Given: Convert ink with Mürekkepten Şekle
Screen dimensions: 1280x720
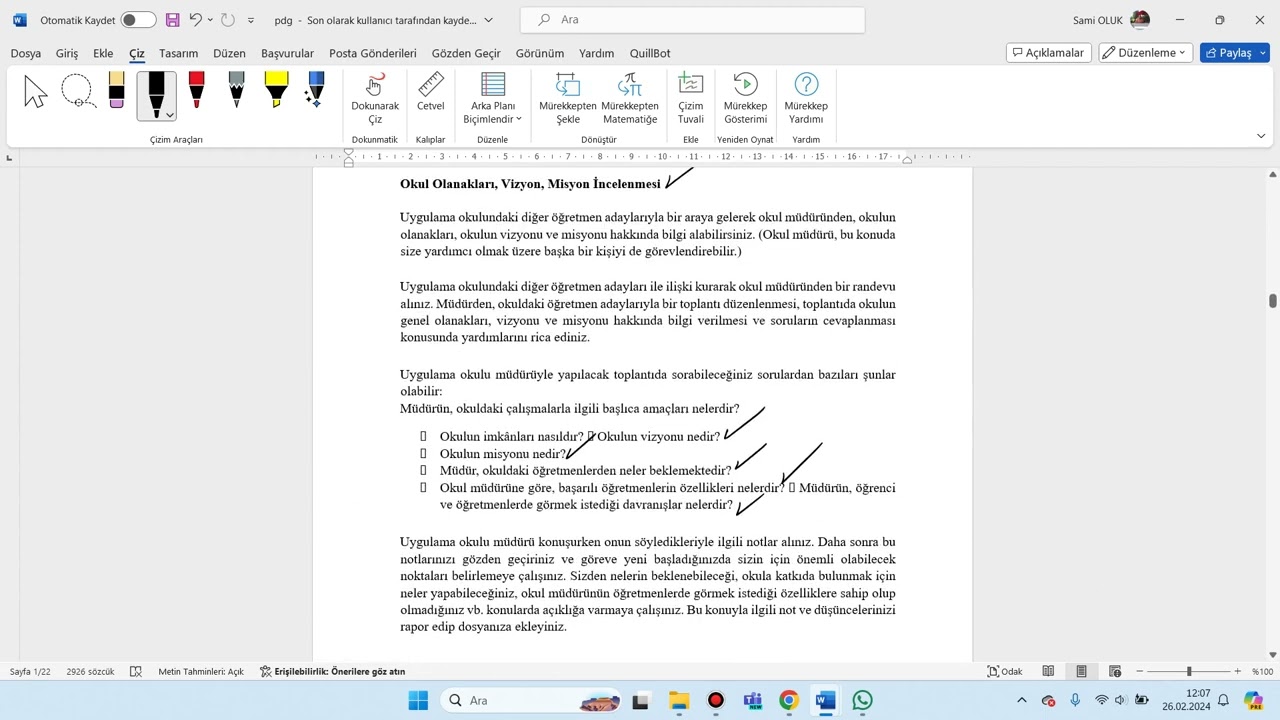Looking at the screenshot, I should click(568, 99).
